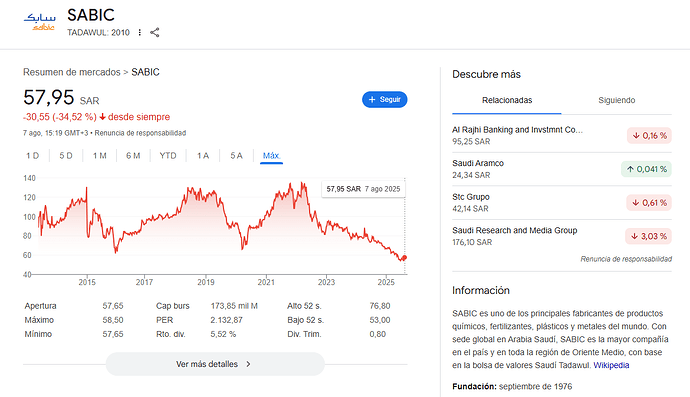The width and height of the screenshot is (690, 397).
Task: Select the 5 D chart range tab
Action: click(x=66, y=156)
